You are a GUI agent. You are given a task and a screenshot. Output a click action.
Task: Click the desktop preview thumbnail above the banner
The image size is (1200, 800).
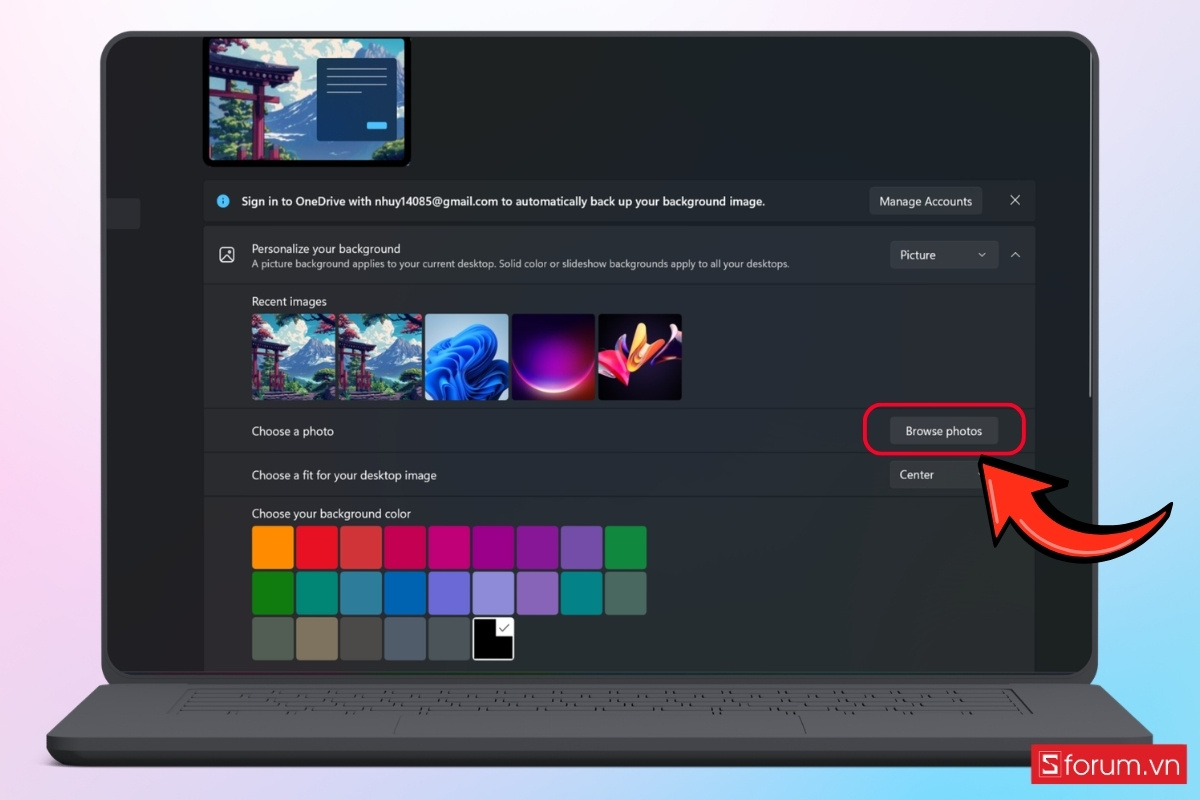(307, 101)
